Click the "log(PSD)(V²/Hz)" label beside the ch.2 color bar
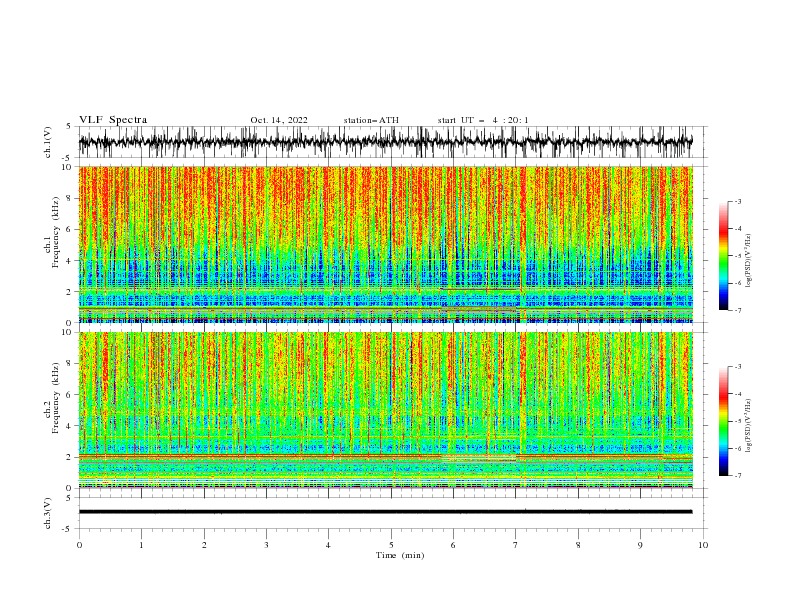The image size is (792, 612). [x=748, y=425]
